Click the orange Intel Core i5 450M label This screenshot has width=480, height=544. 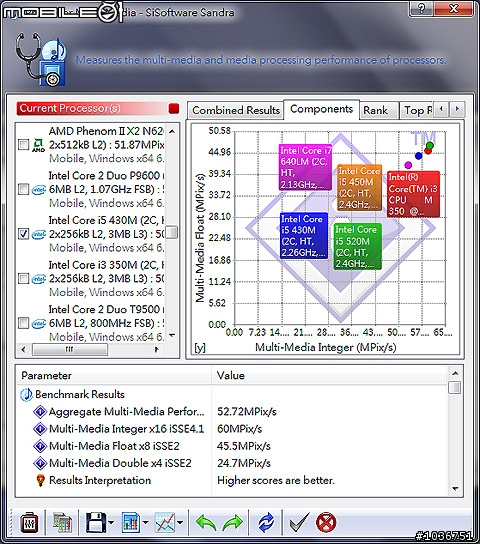pos(359,188)
